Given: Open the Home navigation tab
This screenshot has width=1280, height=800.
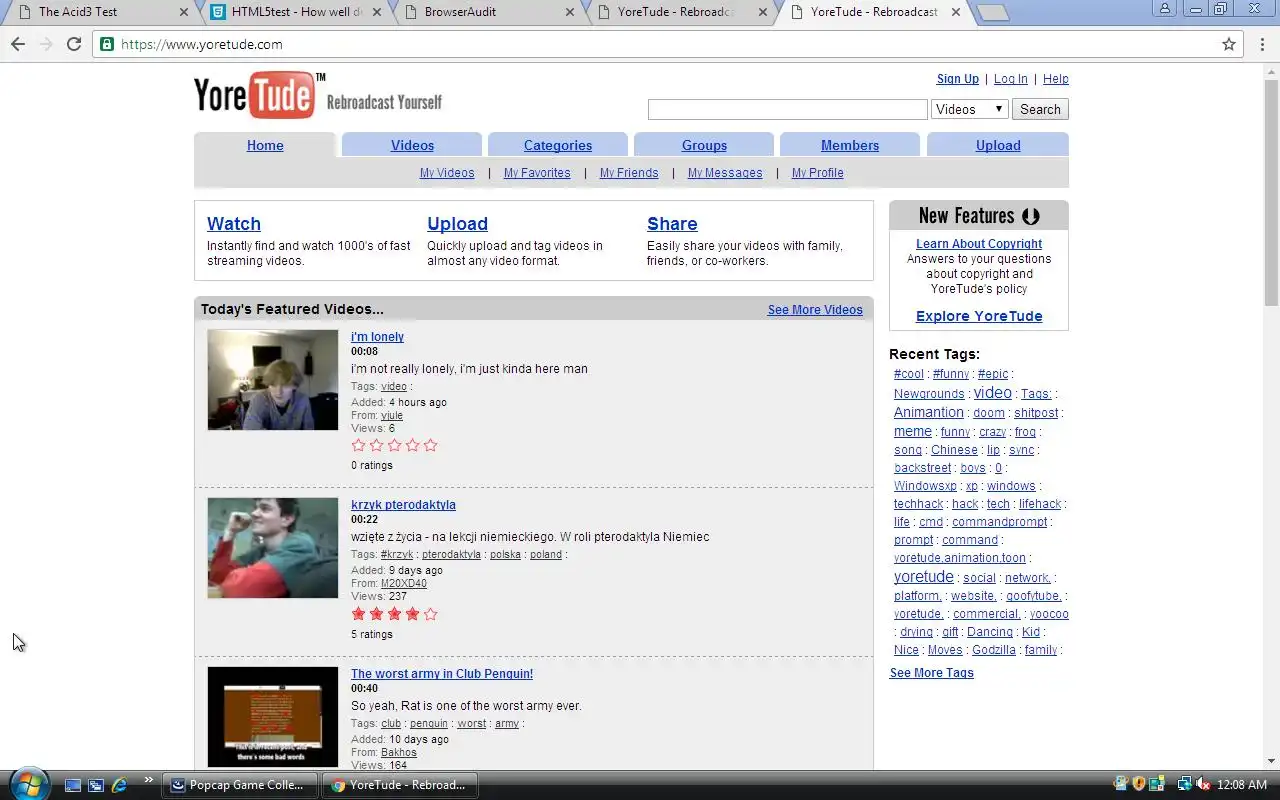Looking at the screenshot, I should click(265, 145).
